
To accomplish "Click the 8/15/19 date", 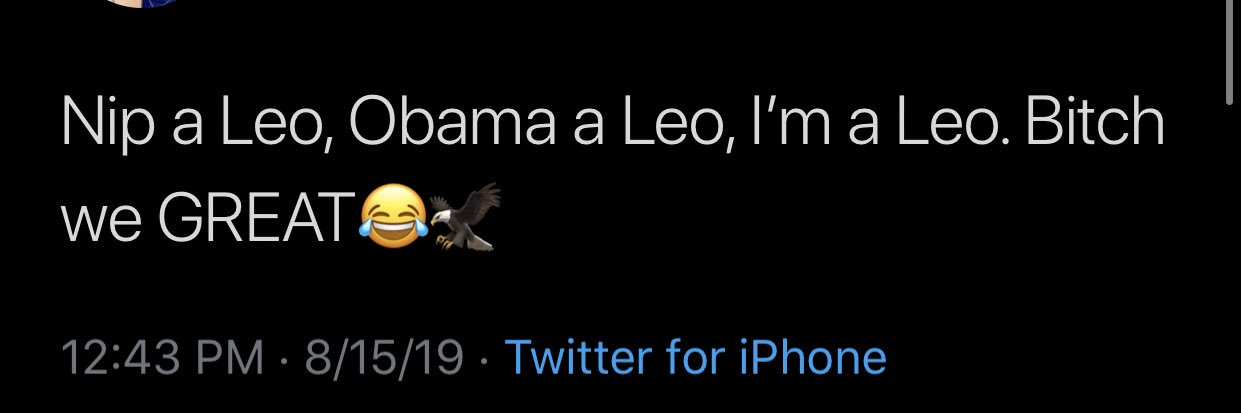I will [385, 357].
